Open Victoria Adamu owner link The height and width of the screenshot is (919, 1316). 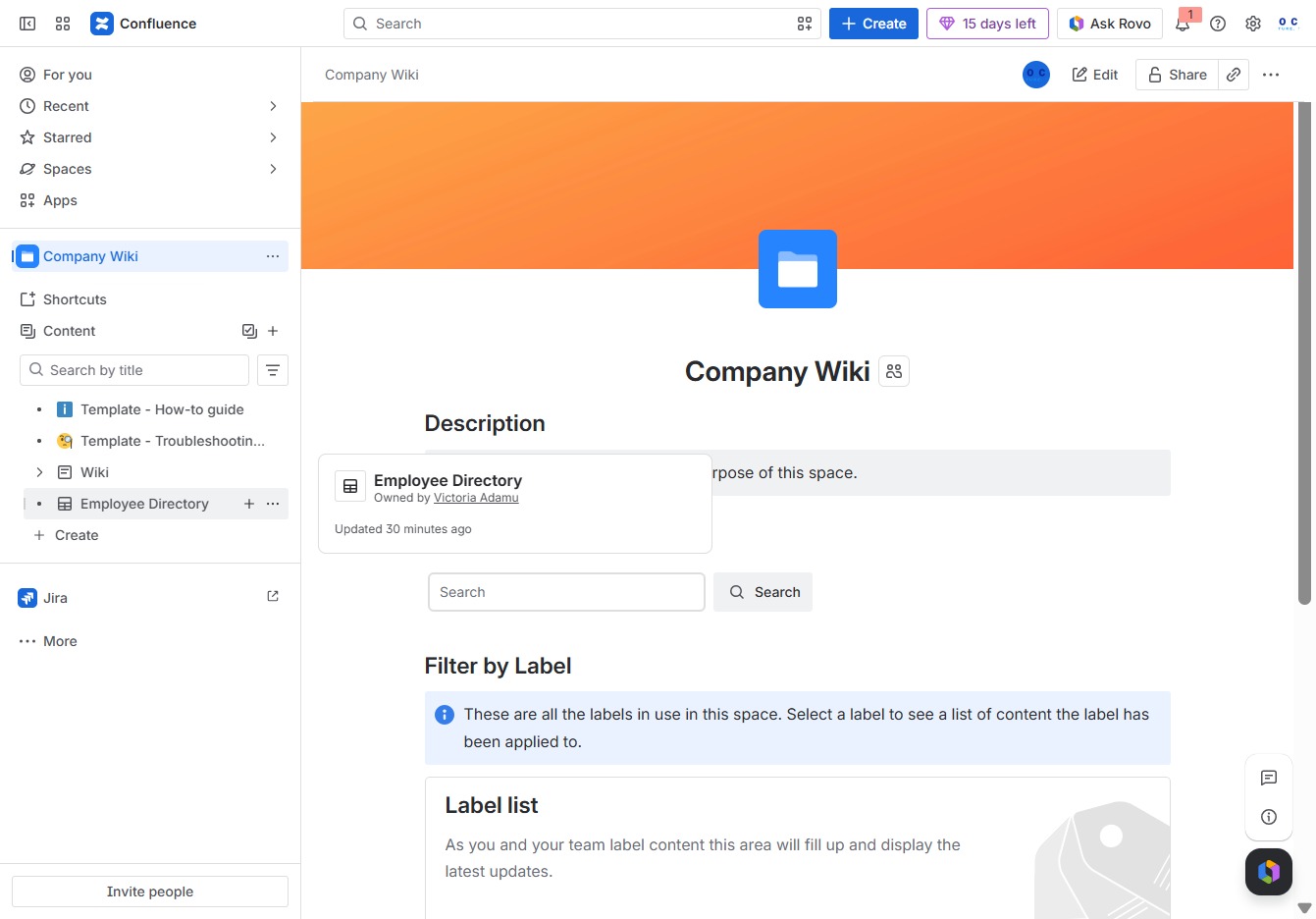(x=476, y=498)
